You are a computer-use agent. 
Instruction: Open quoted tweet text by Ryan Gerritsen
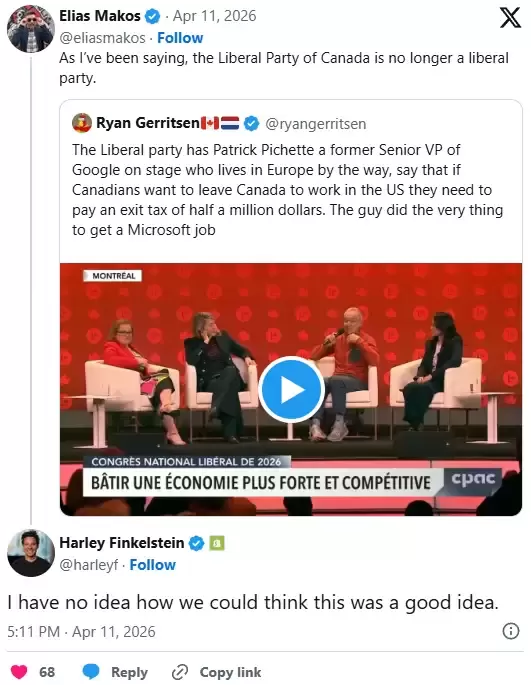point(288,190)
